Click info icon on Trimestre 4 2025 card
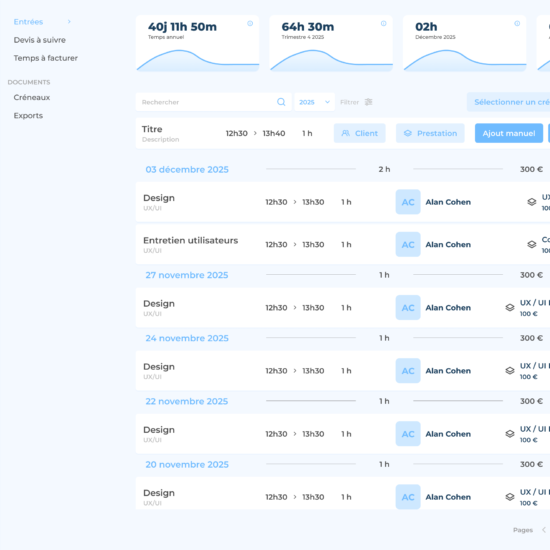 click(384, 24)
